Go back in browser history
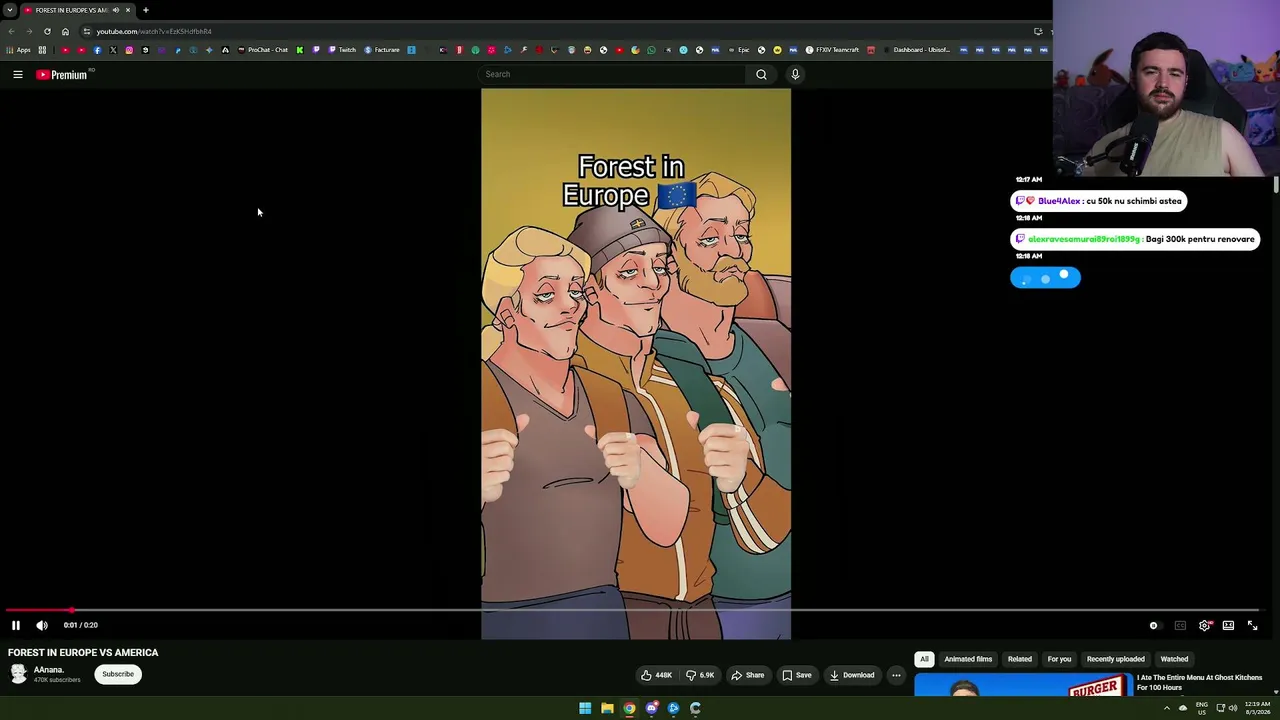This screenshot has width=1280, height=720. (x=11, y=31)
